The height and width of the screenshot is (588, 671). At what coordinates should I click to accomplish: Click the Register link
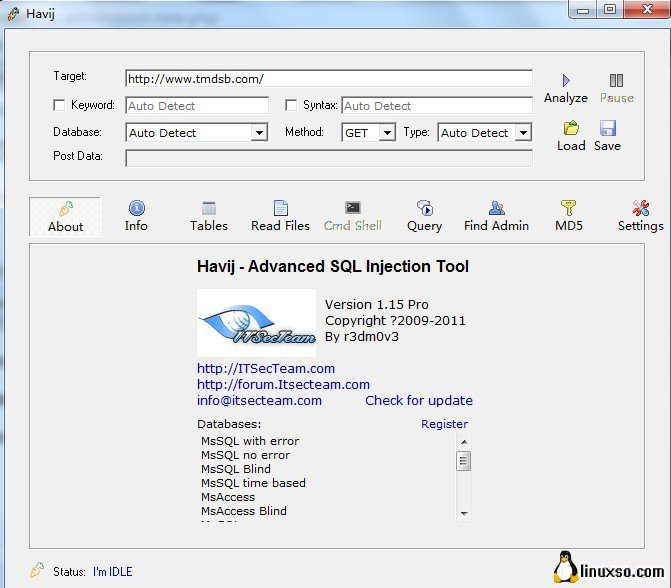tap(444, 424)
